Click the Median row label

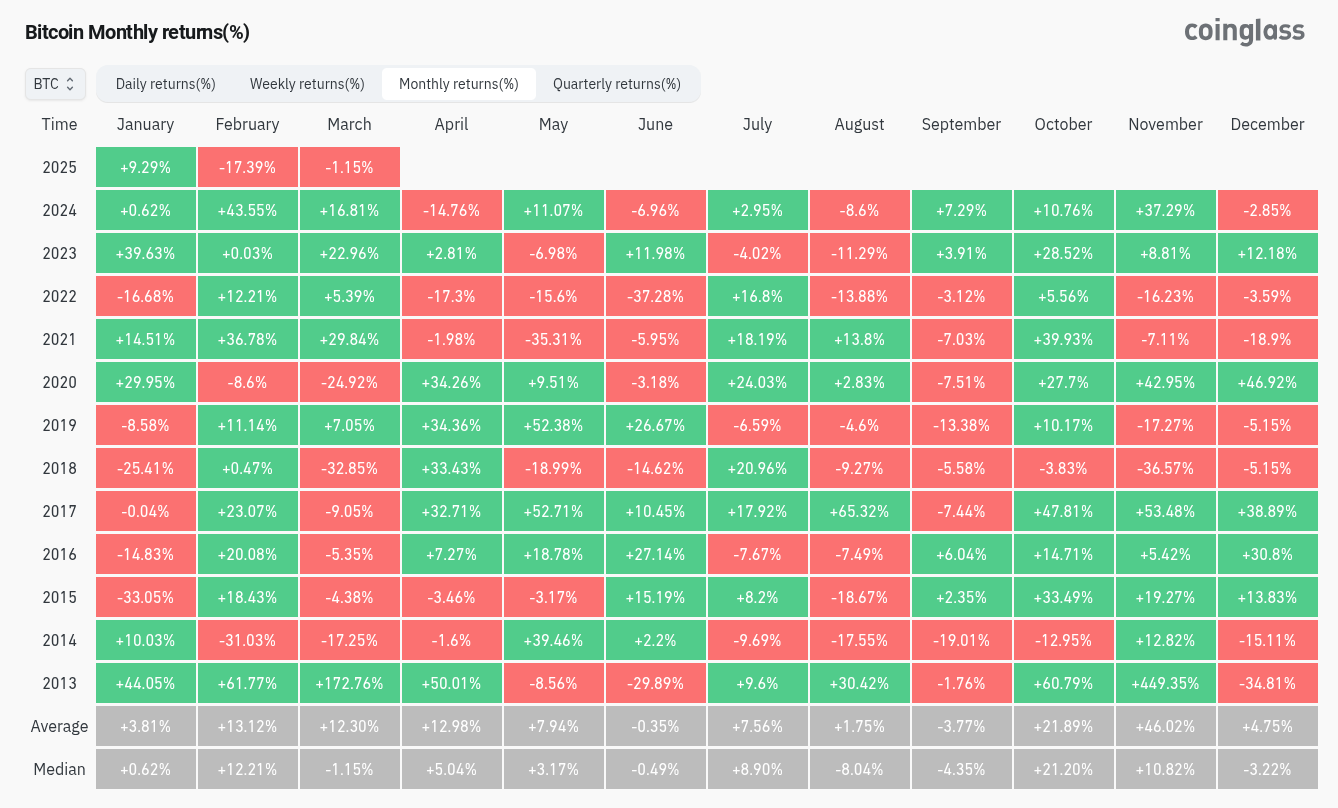point(59,770)
